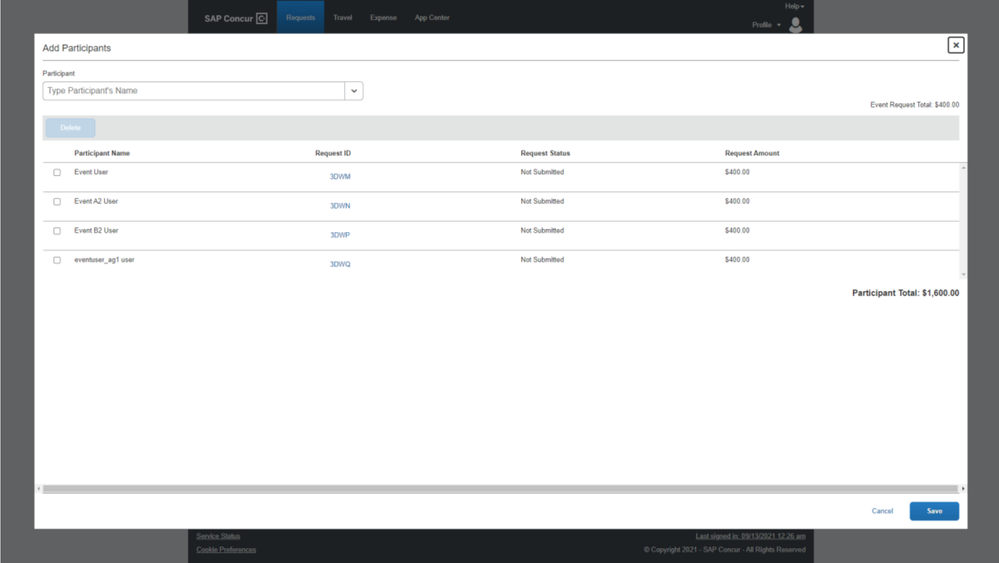Click the Event Request Total $400.00 text

coord(914,104)
